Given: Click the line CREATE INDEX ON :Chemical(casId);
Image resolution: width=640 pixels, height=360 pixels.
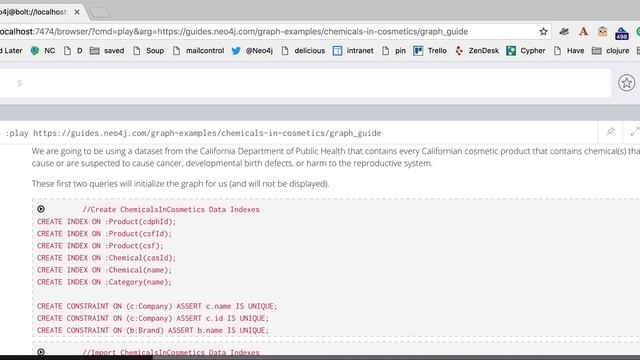Looking at the screenshot, I should 107,258.
